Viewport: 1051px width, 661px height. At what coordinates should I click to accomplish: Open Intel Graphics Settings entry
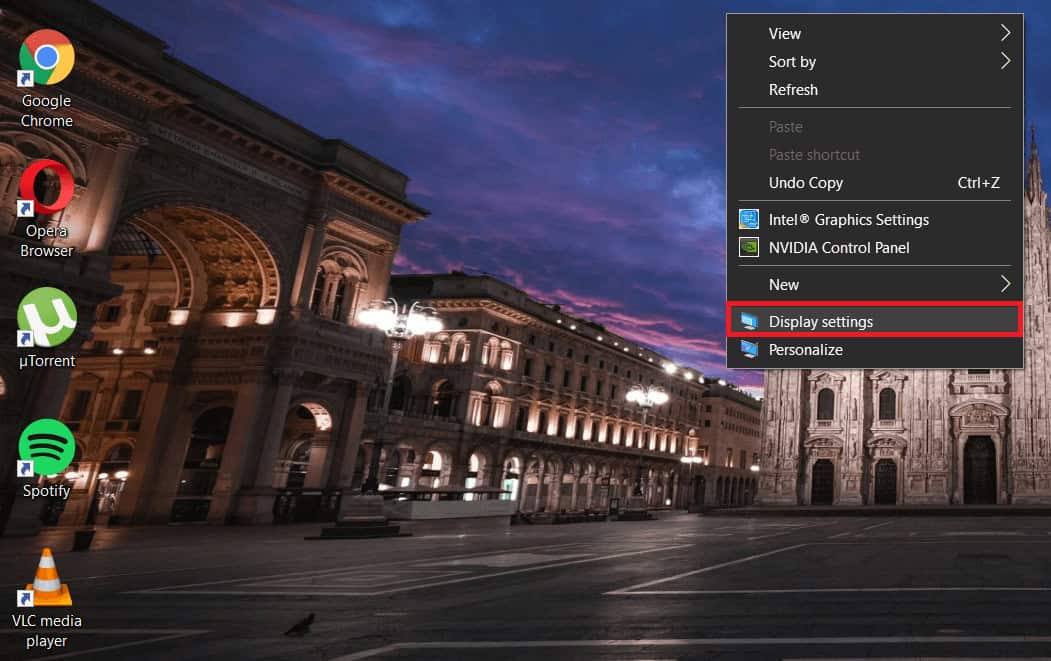[875, 219]
